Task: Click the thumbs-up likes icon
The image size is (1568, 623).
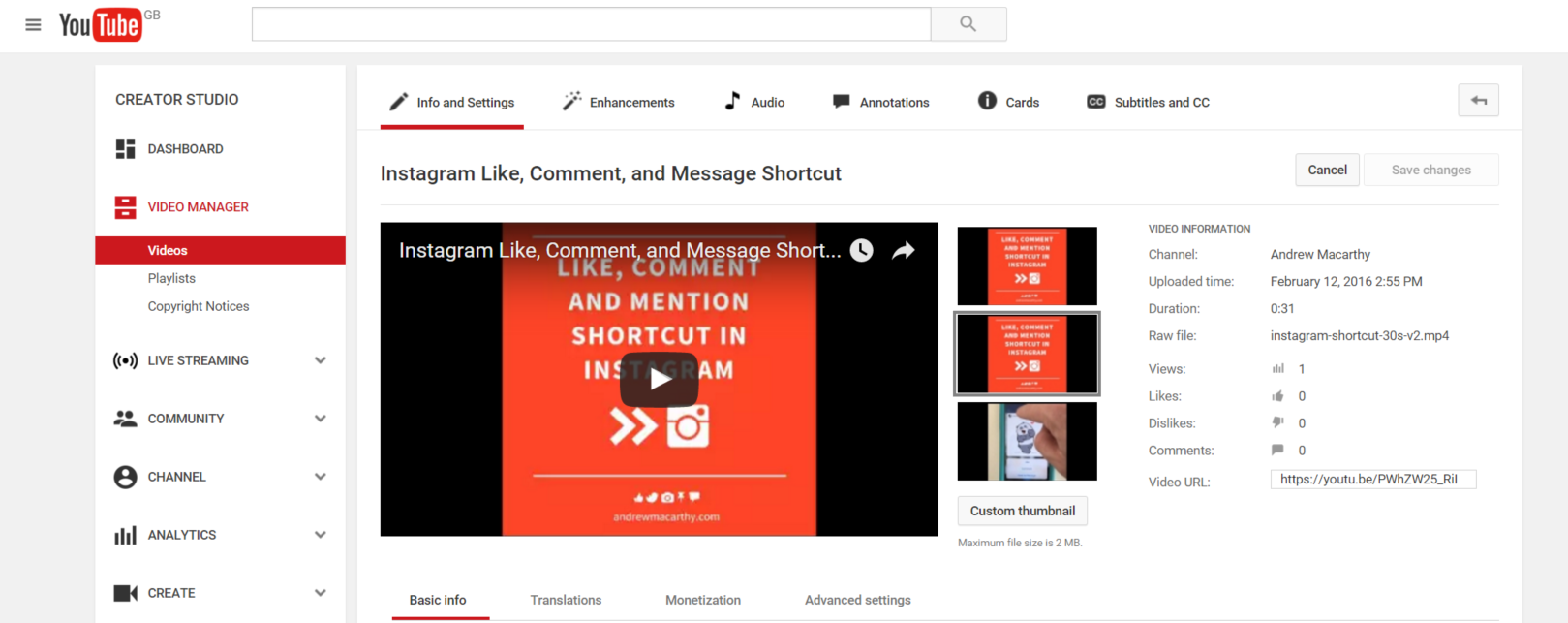Action: [x=1277, y=395]
